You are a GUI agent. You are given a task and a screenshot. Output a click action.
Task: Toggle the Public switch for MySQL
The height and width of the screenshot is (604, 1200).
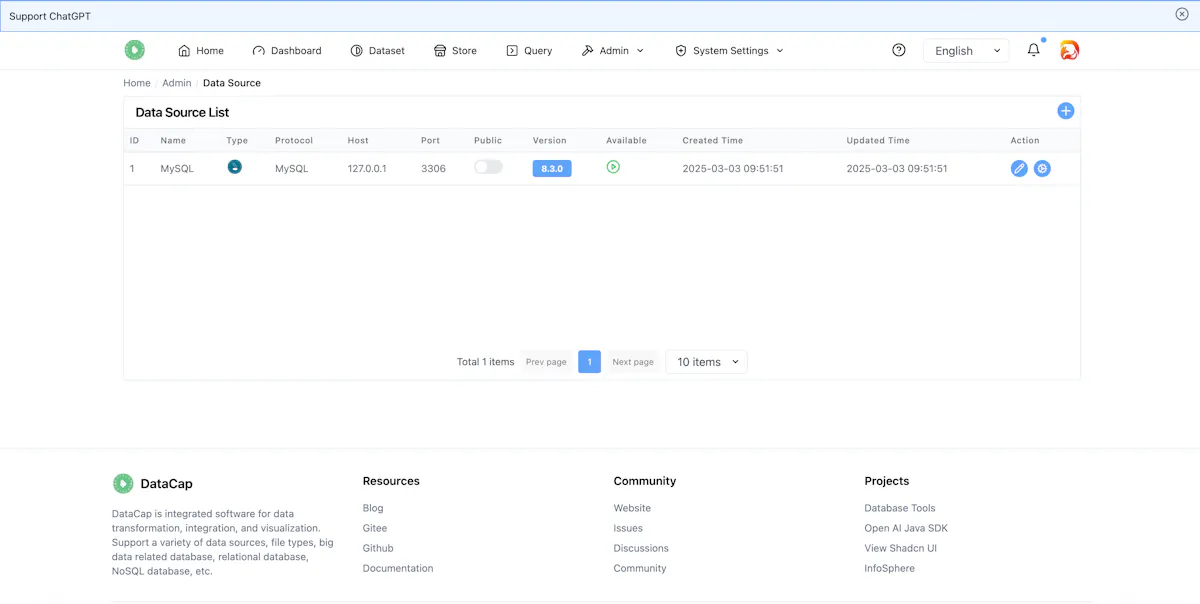[x=488, y=167]
